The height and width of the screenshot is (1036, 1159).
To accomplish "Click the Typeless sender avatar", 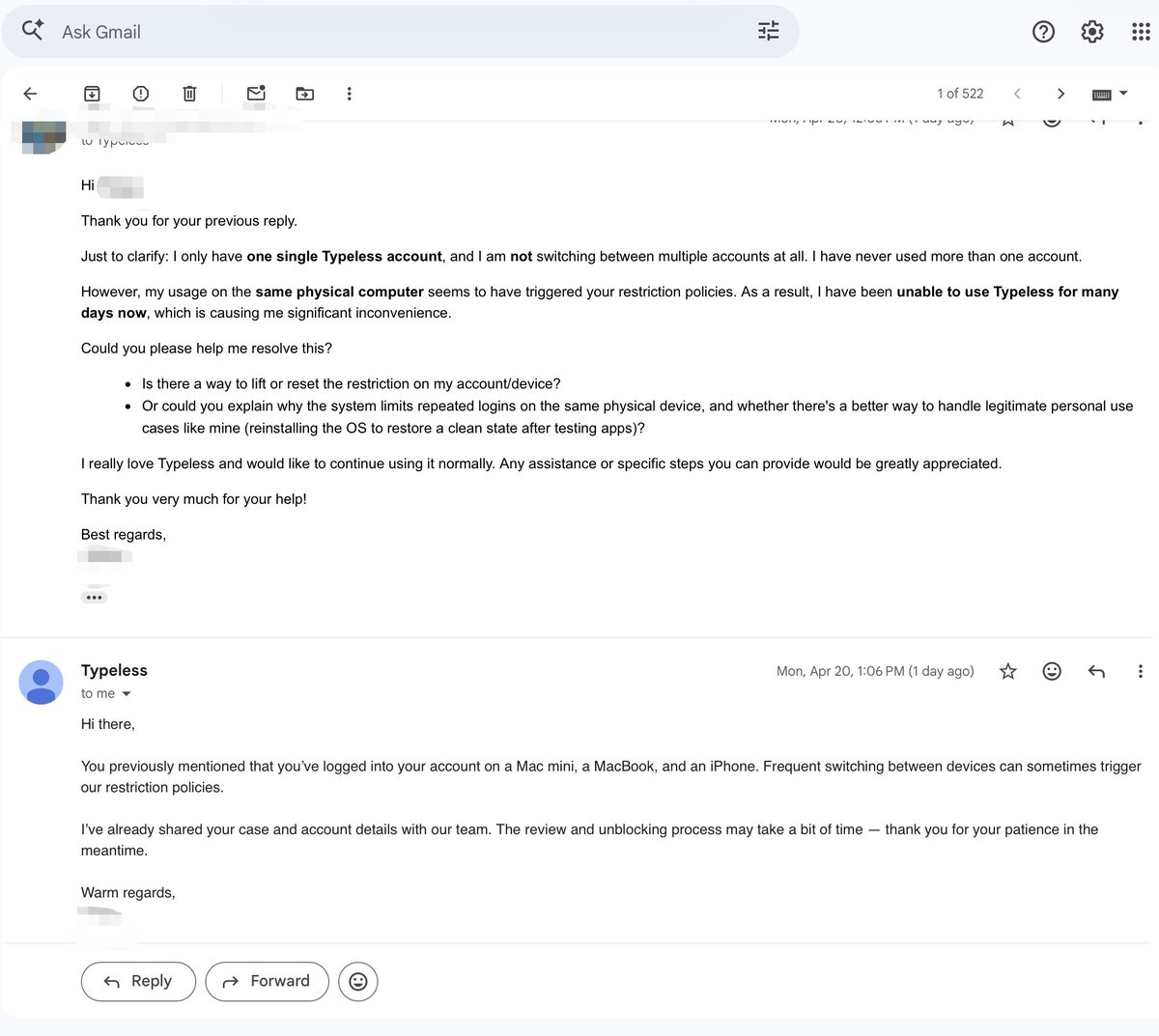I will (41, 682).
